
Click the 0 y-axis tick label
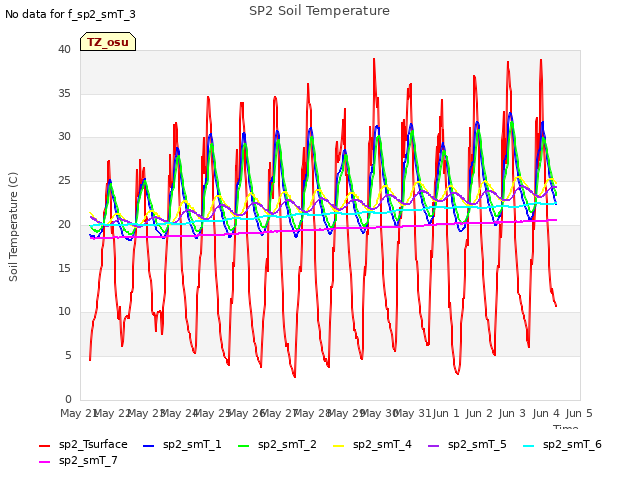click(x=68, y=399)
